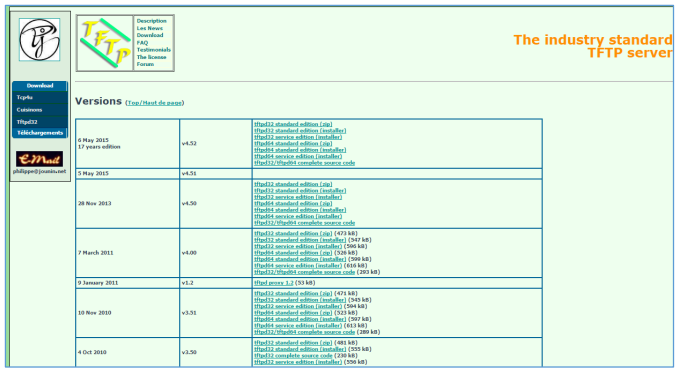This screenshot has width=683, height=376.
Task: Download v4.50 tftpd32/tftpd64 complete source code
Action: (x=304, y=223)
